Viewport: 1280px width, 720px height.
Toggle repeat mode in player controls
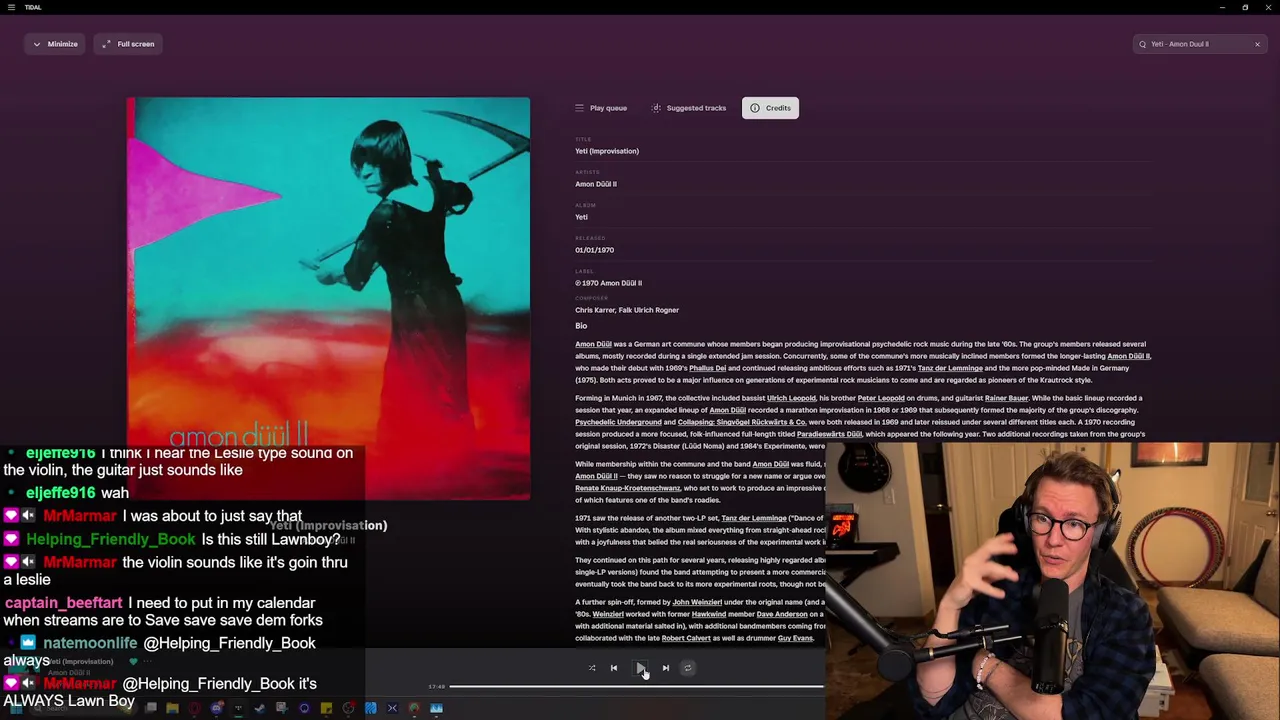pos(688,668)
